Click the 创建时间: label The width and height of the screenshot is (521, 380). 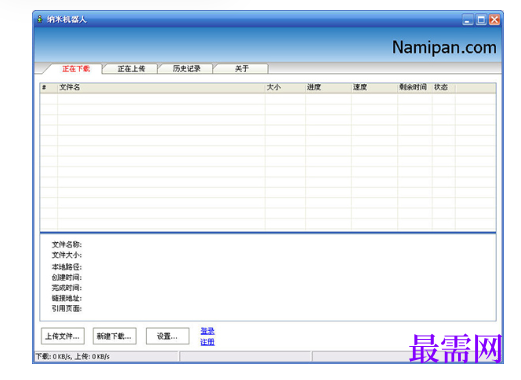click(67, 277)
